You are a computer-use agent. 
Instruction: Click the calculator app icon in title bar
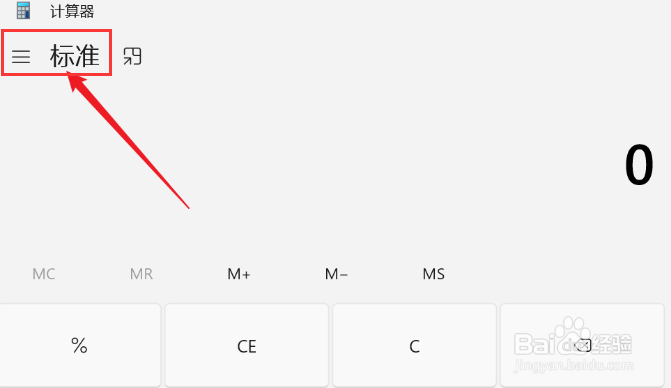[x=23, y=11]
